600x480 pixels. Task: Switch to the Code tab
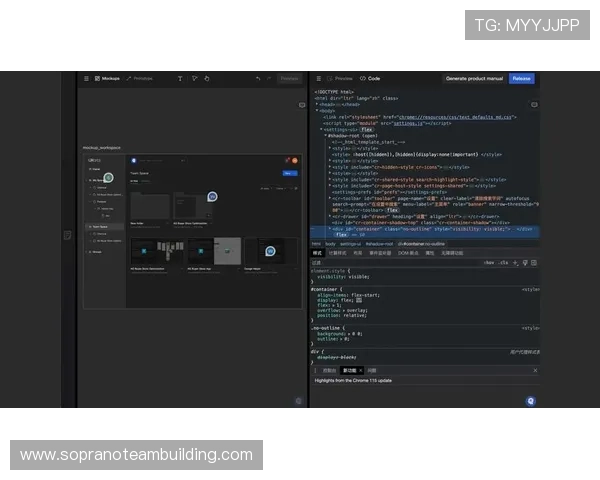(370, 78)
